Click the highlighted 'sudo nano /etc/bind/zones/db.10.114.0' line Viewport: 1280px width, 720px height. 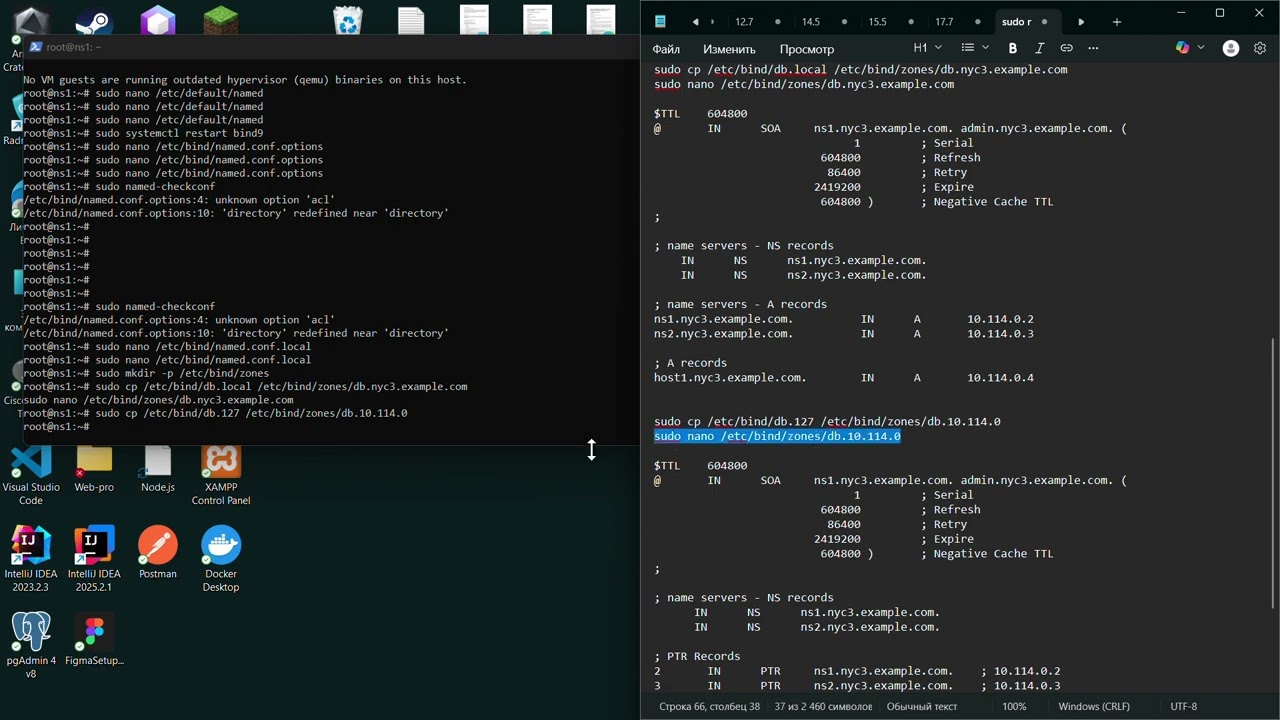(777, 436)
